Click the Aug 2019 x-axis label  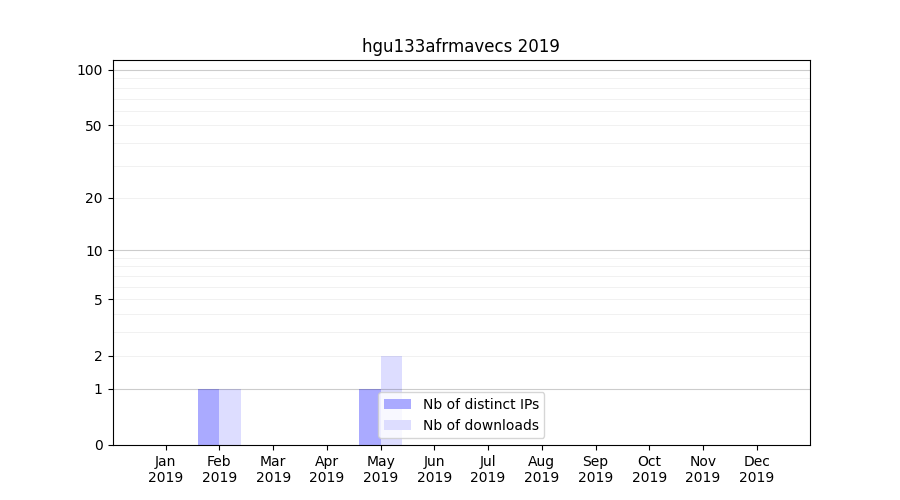coord(541,469)
